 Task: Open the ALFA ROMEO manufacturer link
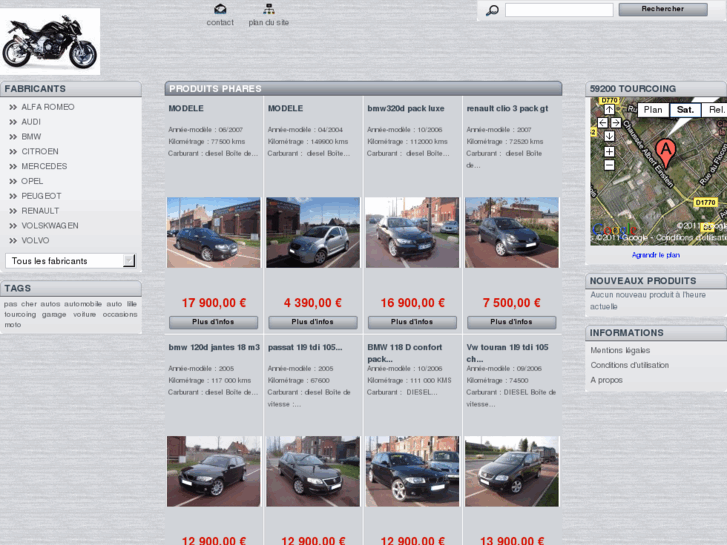coord(48,107)
